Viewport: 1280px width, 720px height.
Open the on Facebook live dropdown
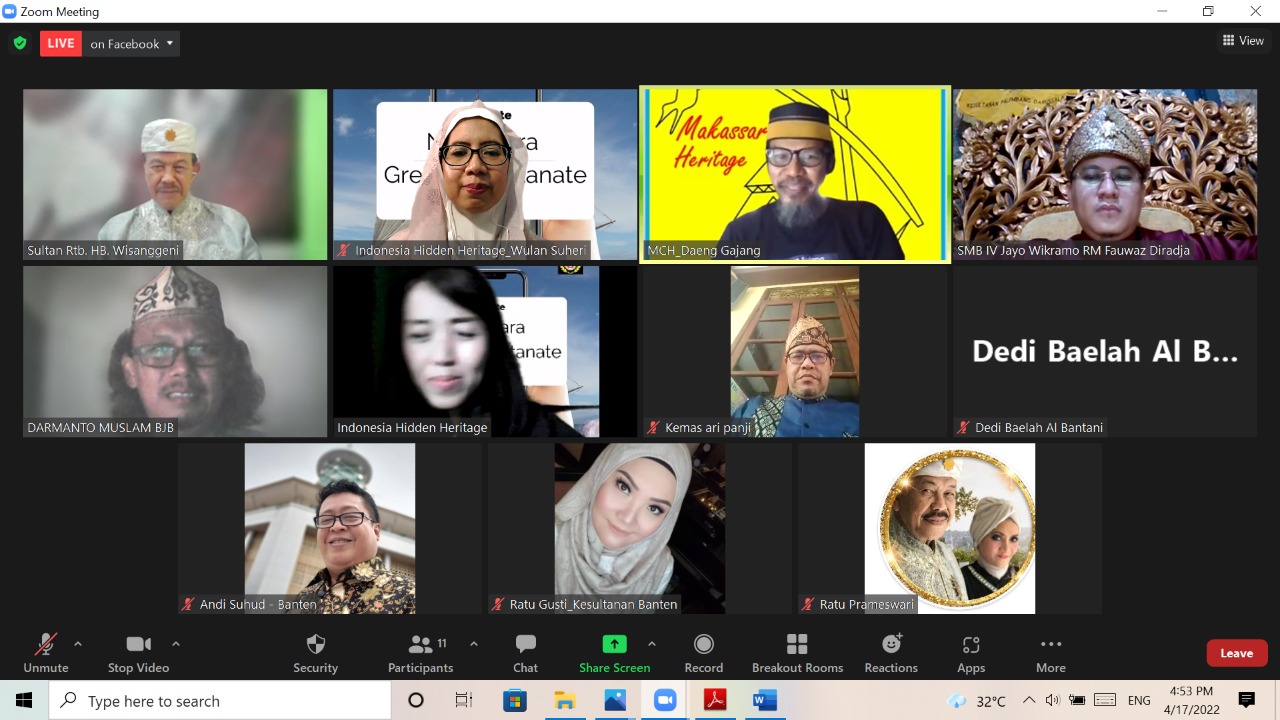pyautogui.click(x=131, y=43)
